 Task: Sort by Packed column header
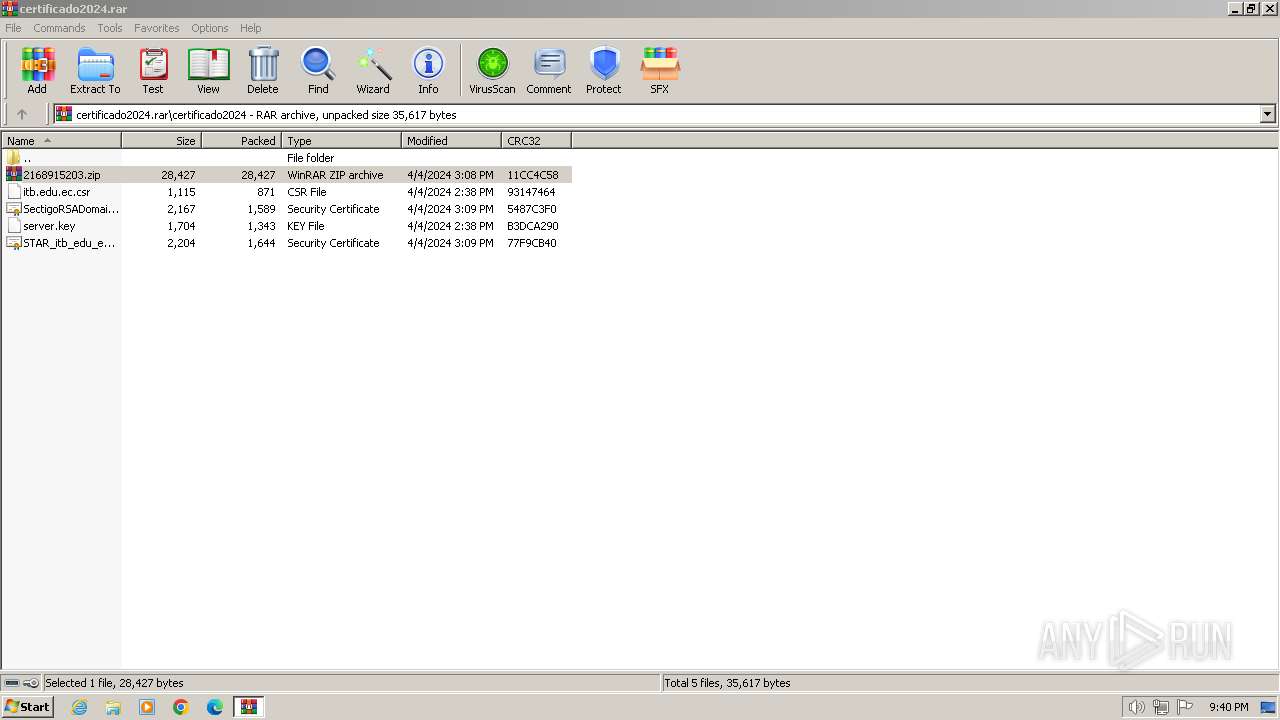pos(242,141)
